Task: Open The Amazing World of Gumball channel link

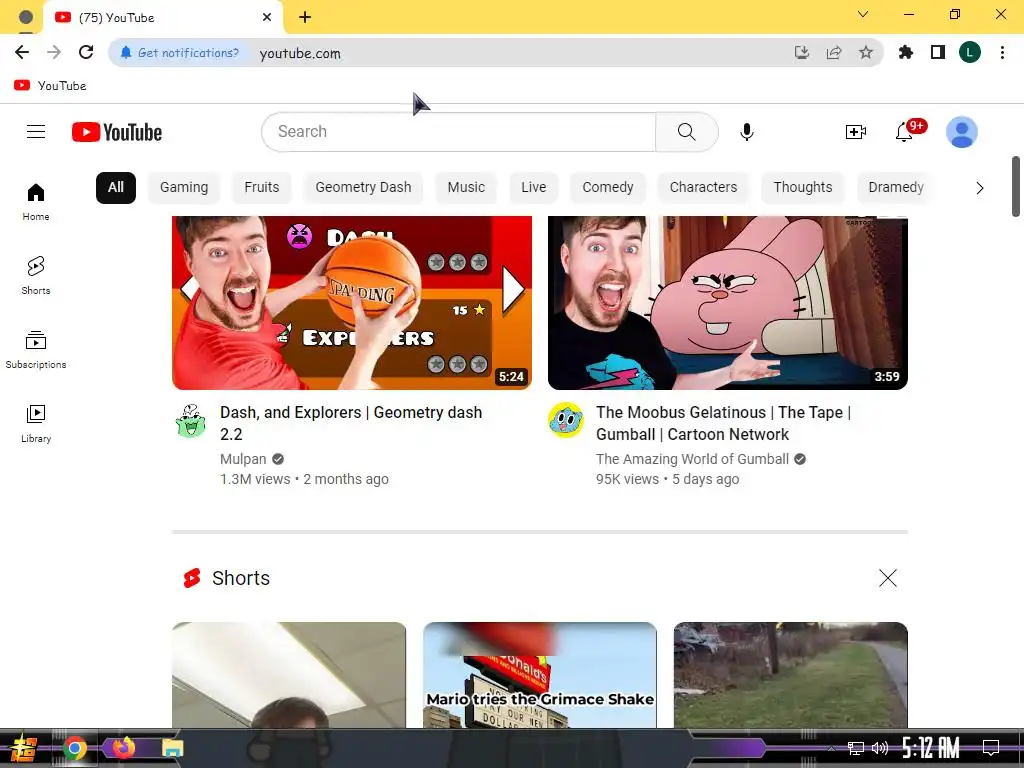Action: [692, 459]
